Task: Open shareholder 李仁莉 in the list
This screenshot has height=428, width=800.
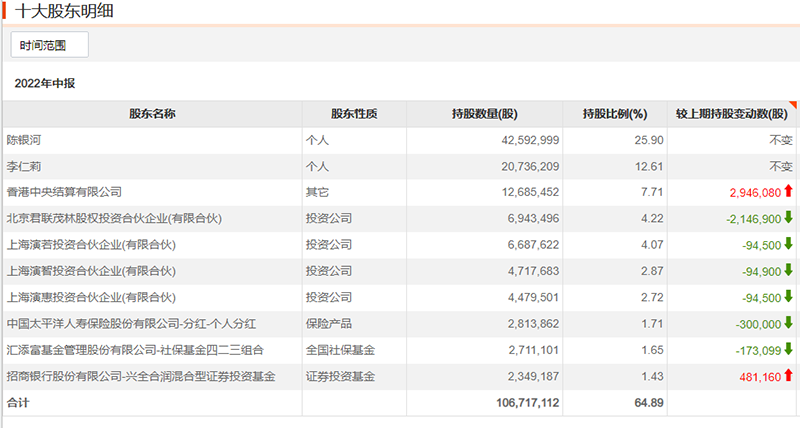Action: coord(26,166)
